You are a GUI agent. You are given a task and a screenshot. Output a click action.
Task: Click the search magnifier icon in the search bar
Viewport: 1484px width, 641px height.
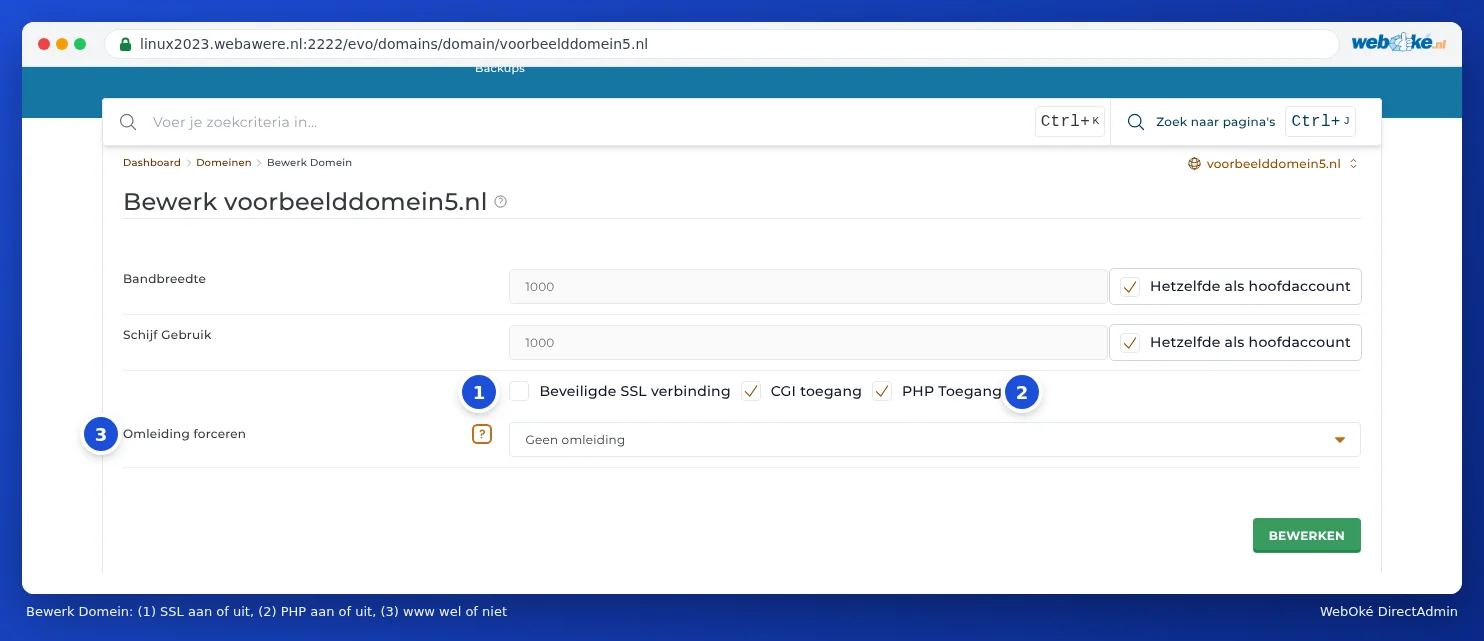pos(128,122)
